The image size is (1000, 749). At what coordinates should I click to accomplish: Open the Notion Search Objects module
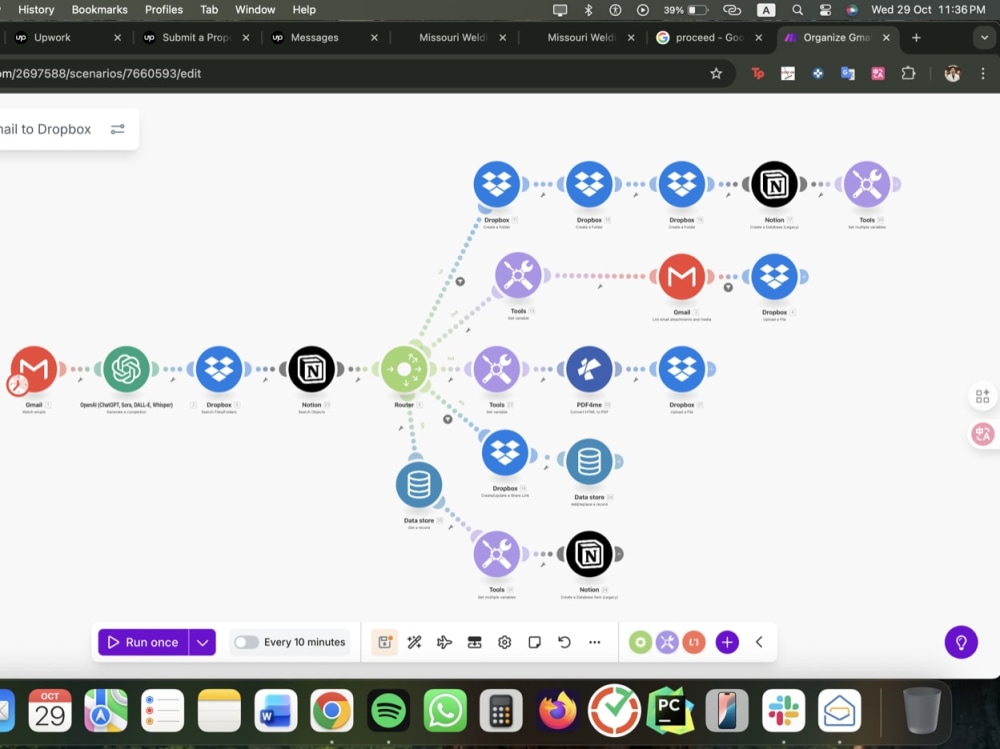pos(311,369)
